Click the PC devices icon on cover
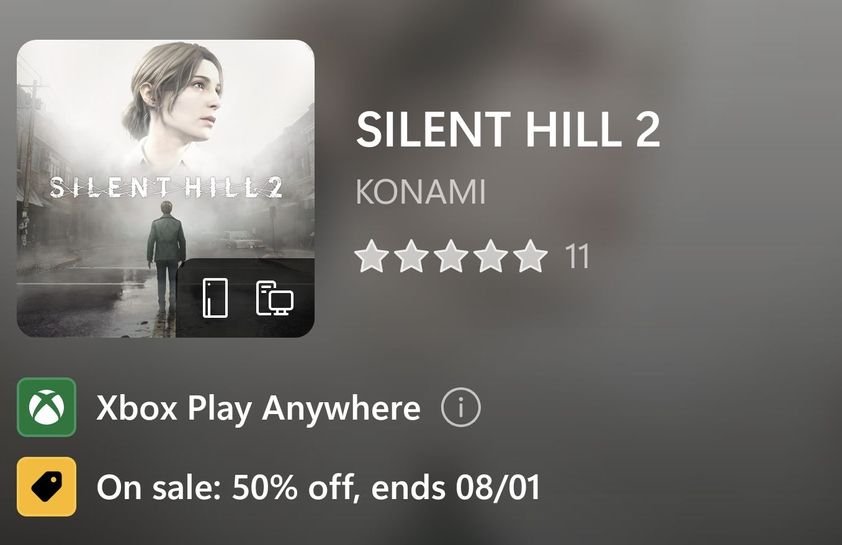This screenshot has height=545, width=842. coord(273,298)
